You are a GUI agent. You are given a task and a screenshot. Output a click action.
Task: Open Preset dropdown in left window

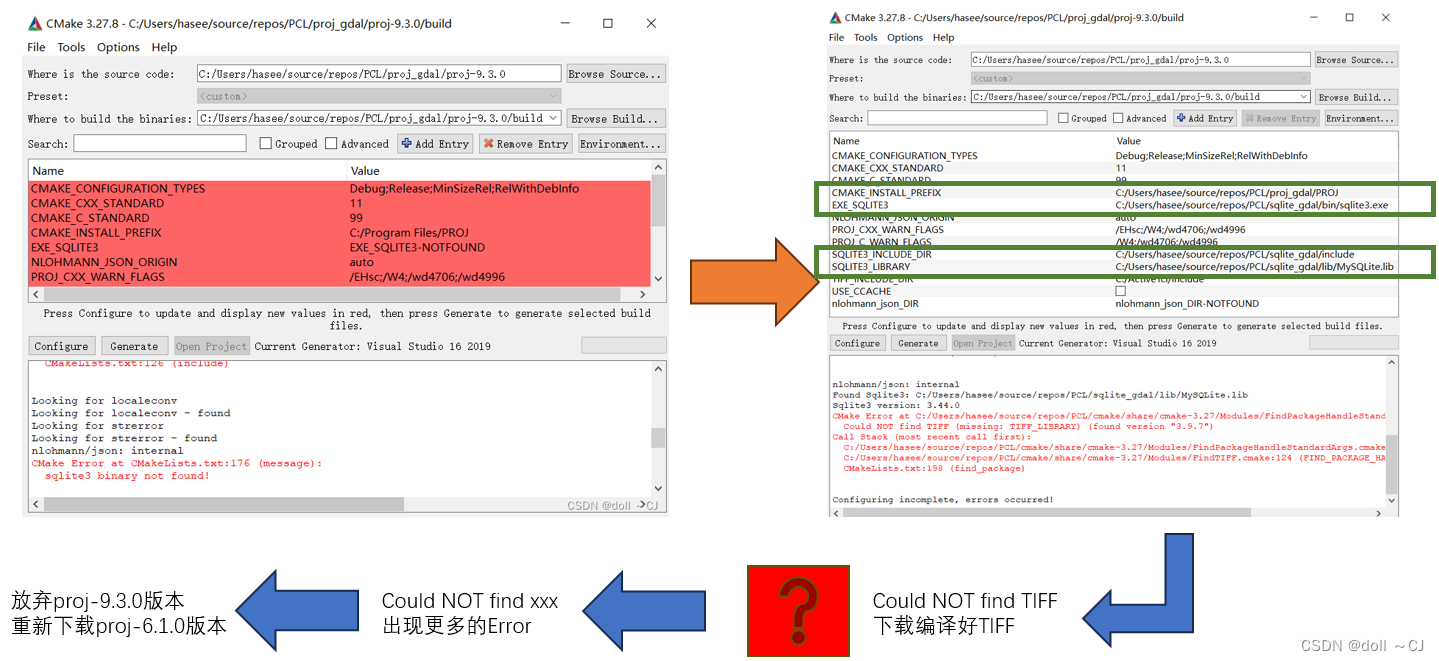[x=379, y=96]
